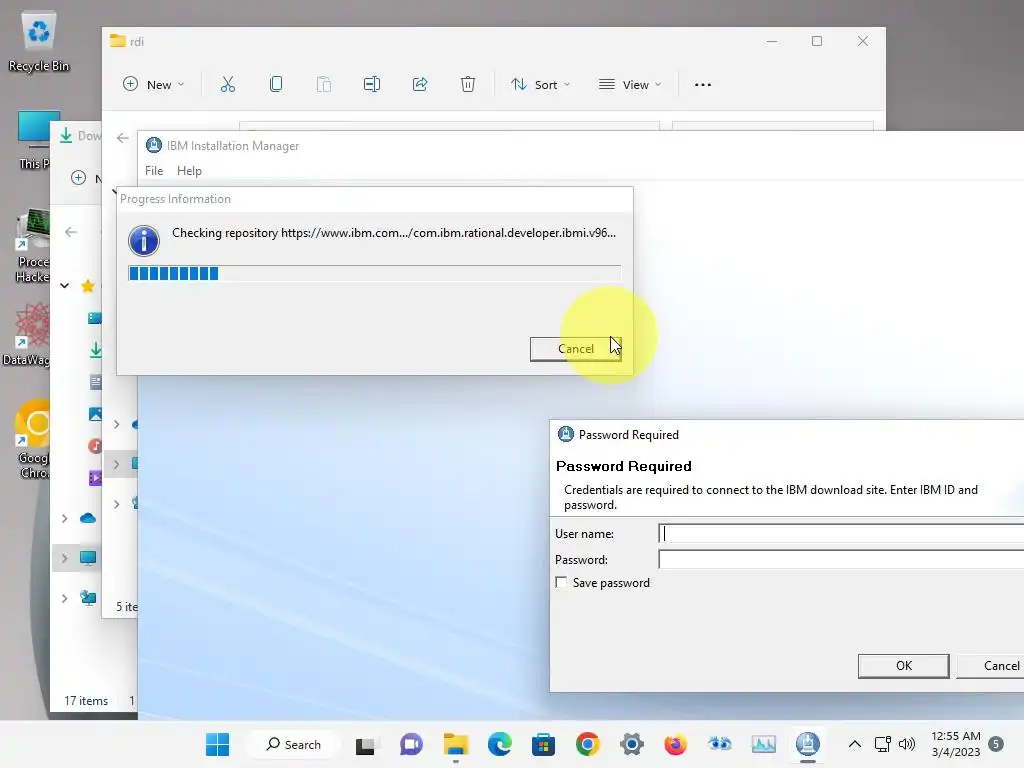Enable the Save password checkbox
Viewport: 1024px width, 768px height.
pos(561,583)
